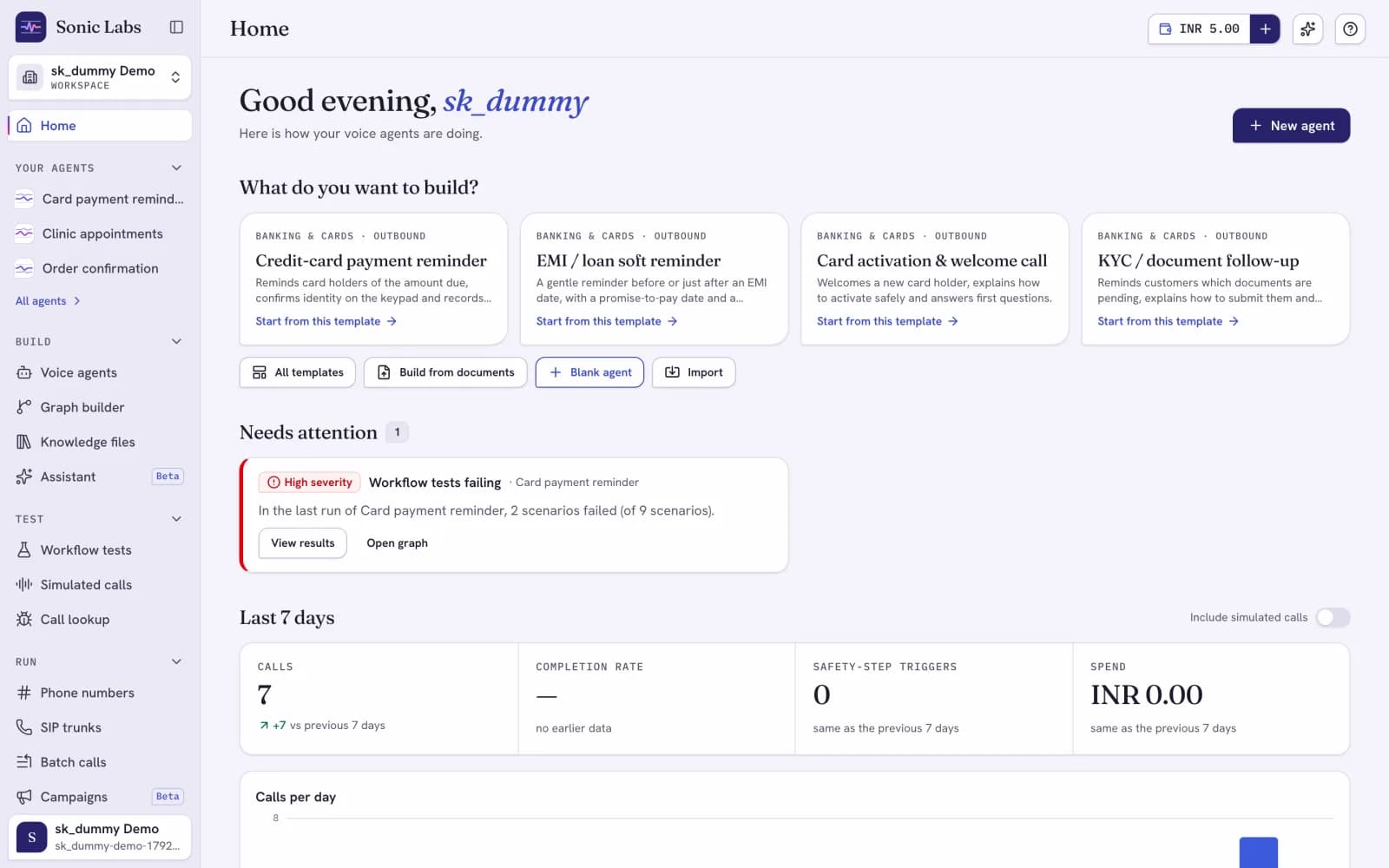Click the Home house icon
1389x868 pixels.
tap(25, 125)
